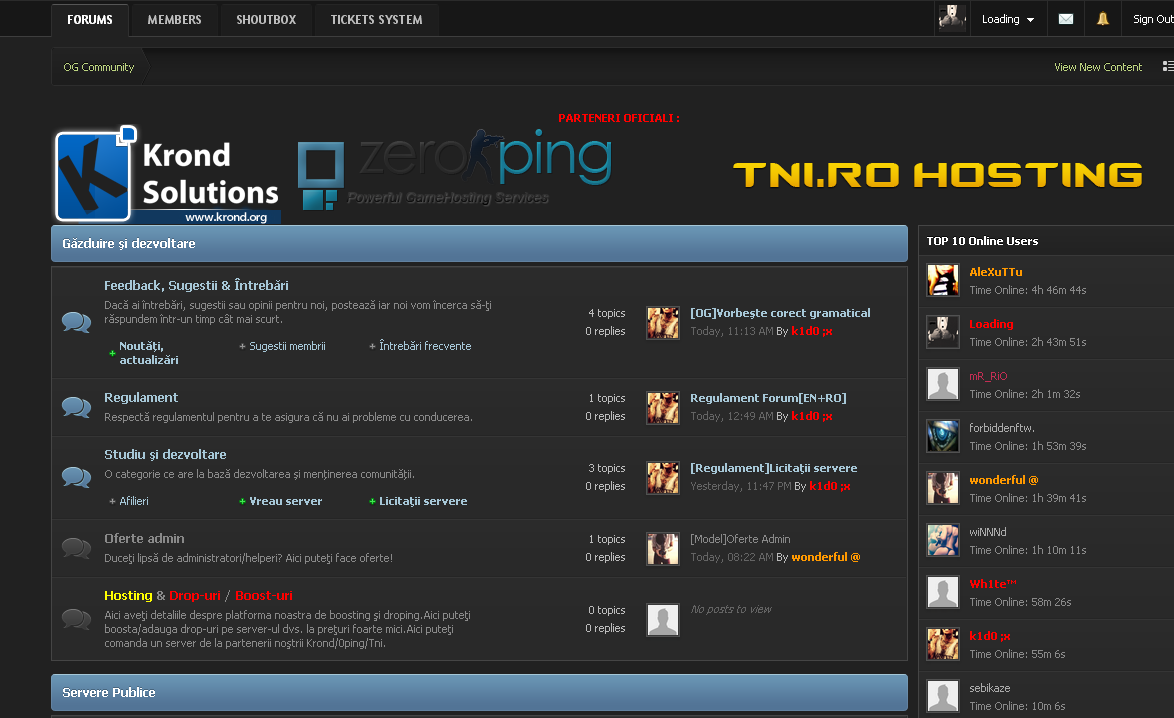The width and height of the screenshot is (1174, 718).
Task: View Loading's avatar in Top 10 Online Users
Action: coord(943,332)
